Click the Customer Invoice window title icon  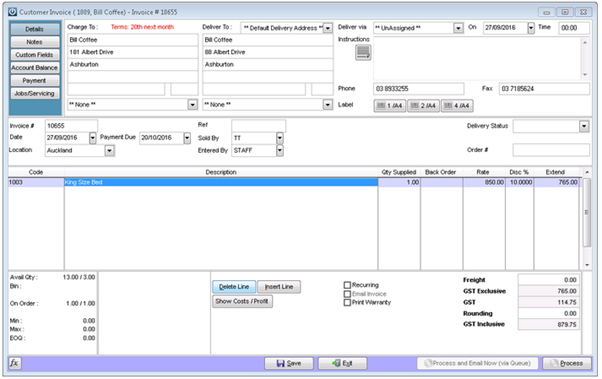(13, 12)
